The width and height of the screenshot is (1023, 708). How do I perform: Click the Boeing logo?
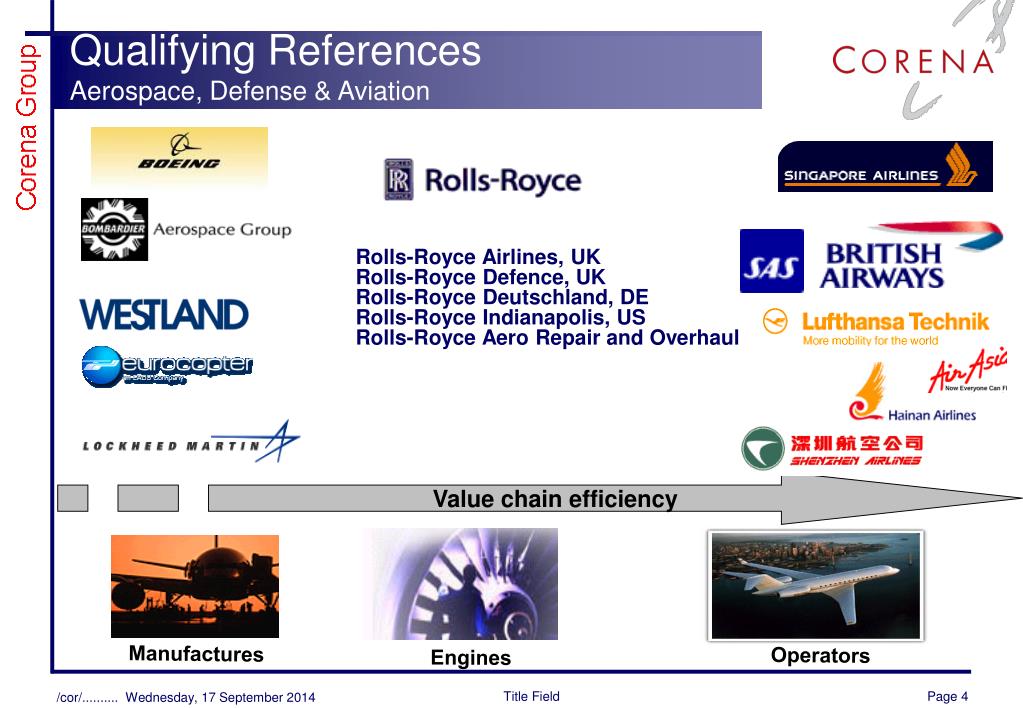coord(179,155)
